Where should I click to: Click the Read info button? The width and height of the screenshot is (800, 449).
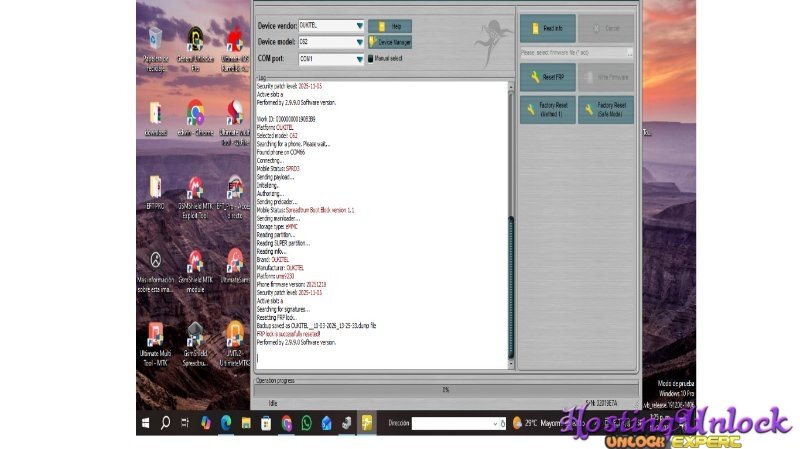pyautogui.click(x=547, y=30)
